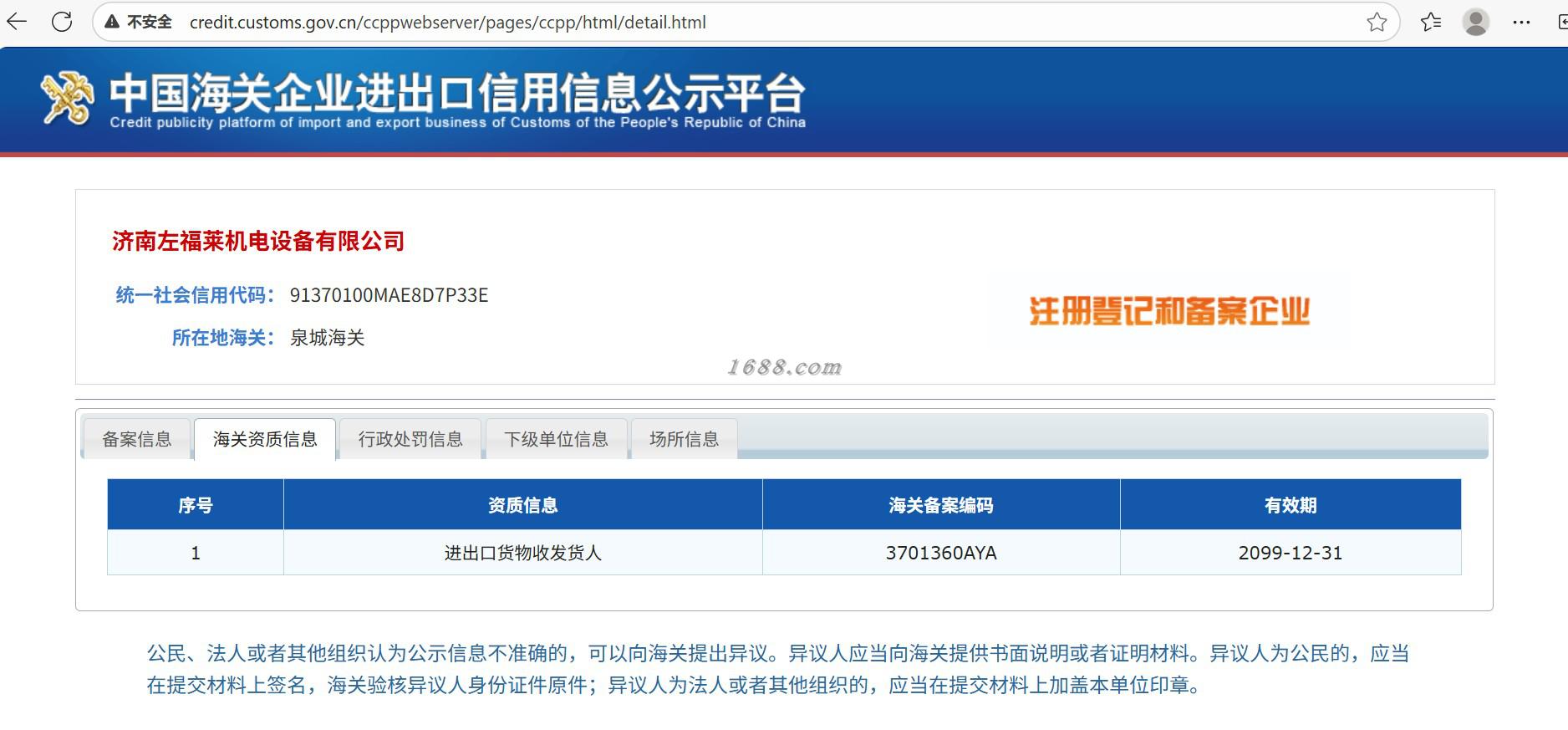Select the row number 1 cell
This screenshot has height=730, width=1568.
click(x=196, y=553)
